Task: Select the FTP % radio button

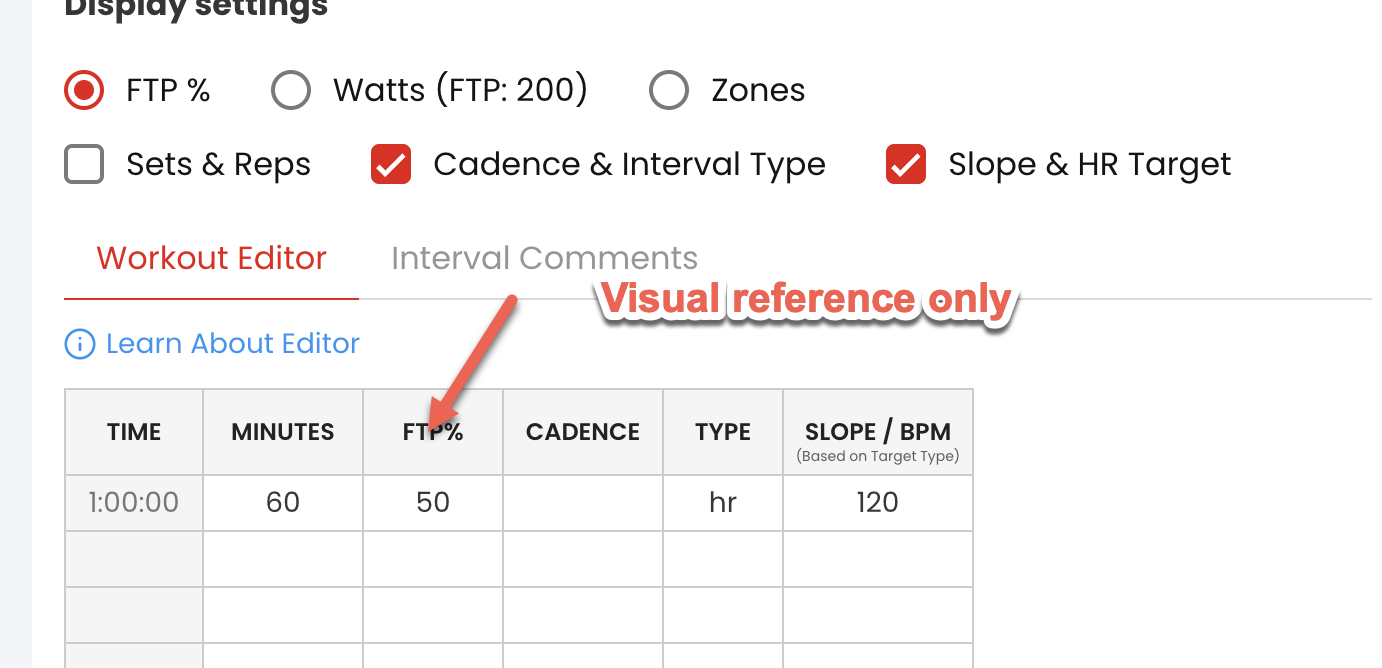Action: [x=84, y=91]
